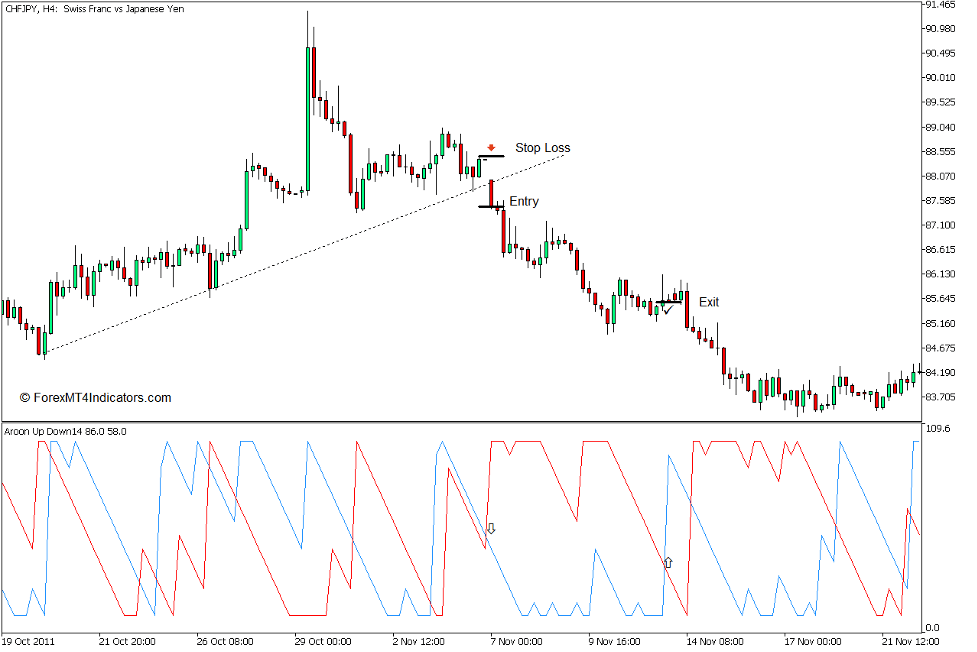Click the hollow up arrow in the Aroon panel
Image resolution: width=977 pixels, height=652 pixels.
pos(667,562)
